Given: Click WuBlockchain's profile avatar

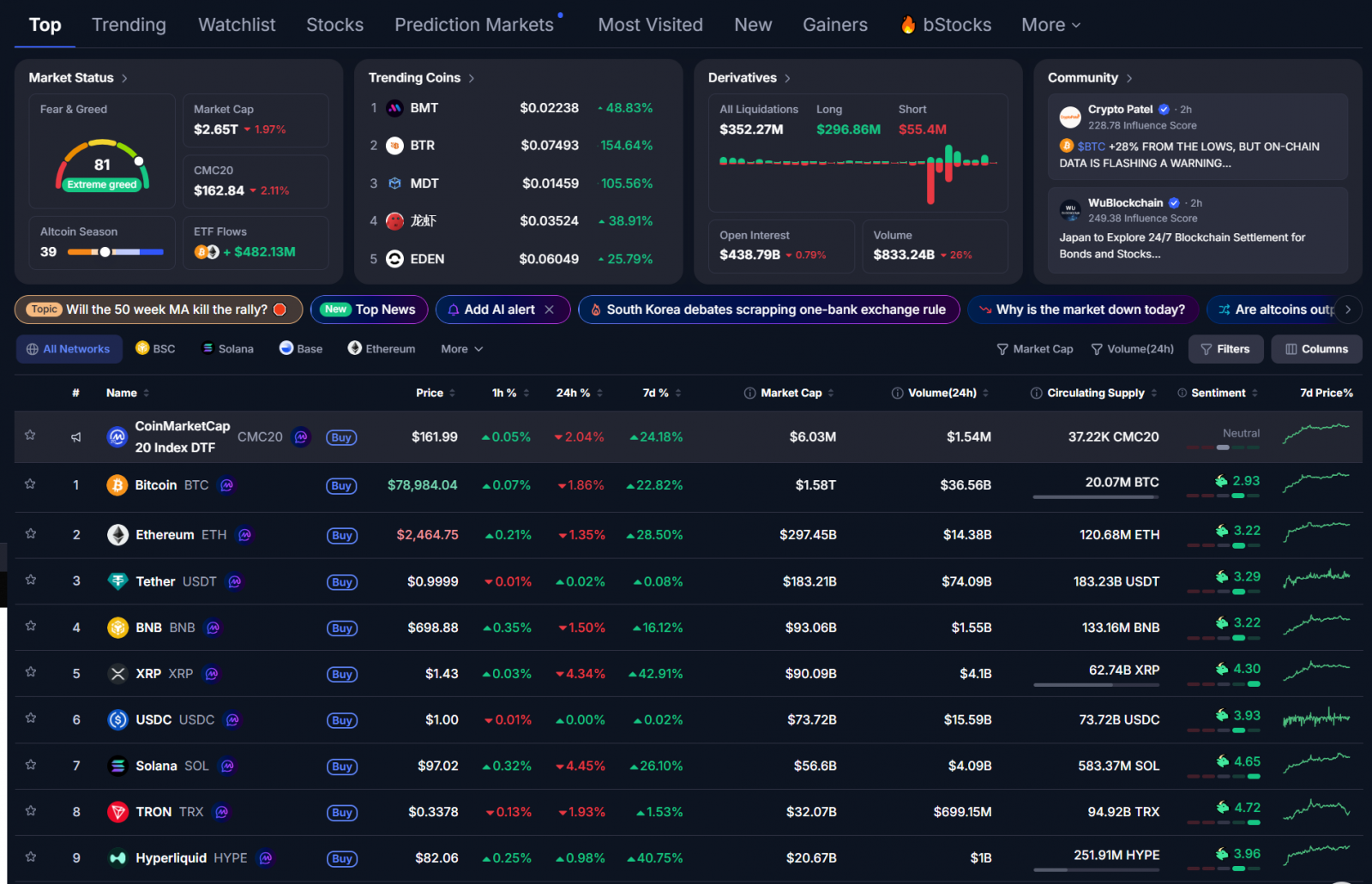Looking at the screenshot, I should tap(1070, 211).
